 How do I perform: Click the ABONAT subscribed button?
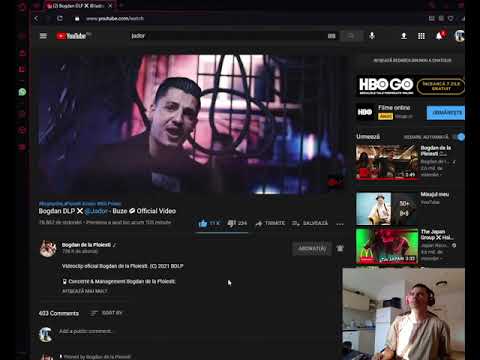[x=312, y=249]
